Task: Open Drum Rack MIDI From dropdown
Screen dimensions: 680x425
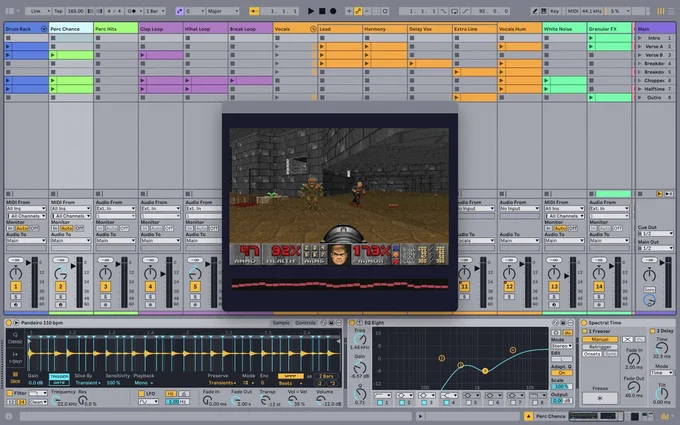Action: (x=26, y=209)
